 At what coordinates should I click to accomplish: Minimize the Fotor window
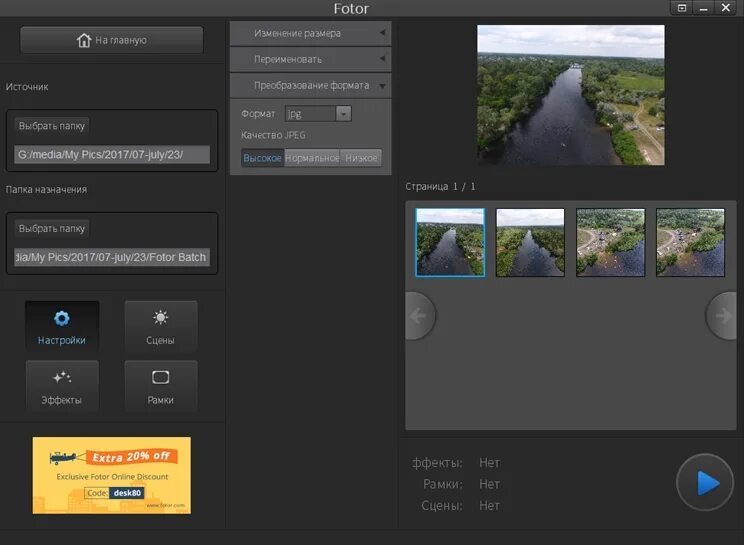(704, 8)
